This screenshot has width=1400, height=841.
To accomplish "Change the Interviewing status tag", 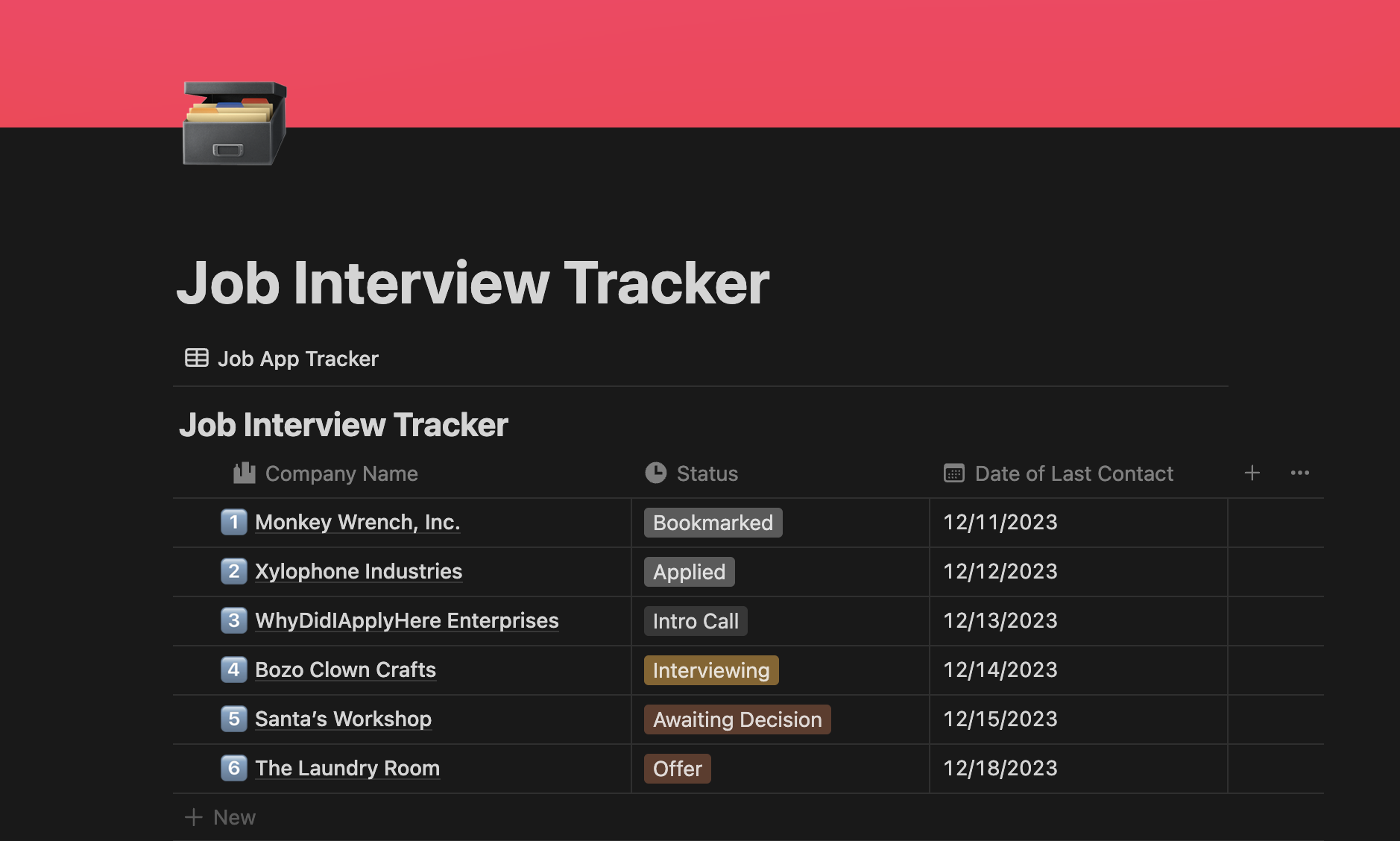I will 711,670.
